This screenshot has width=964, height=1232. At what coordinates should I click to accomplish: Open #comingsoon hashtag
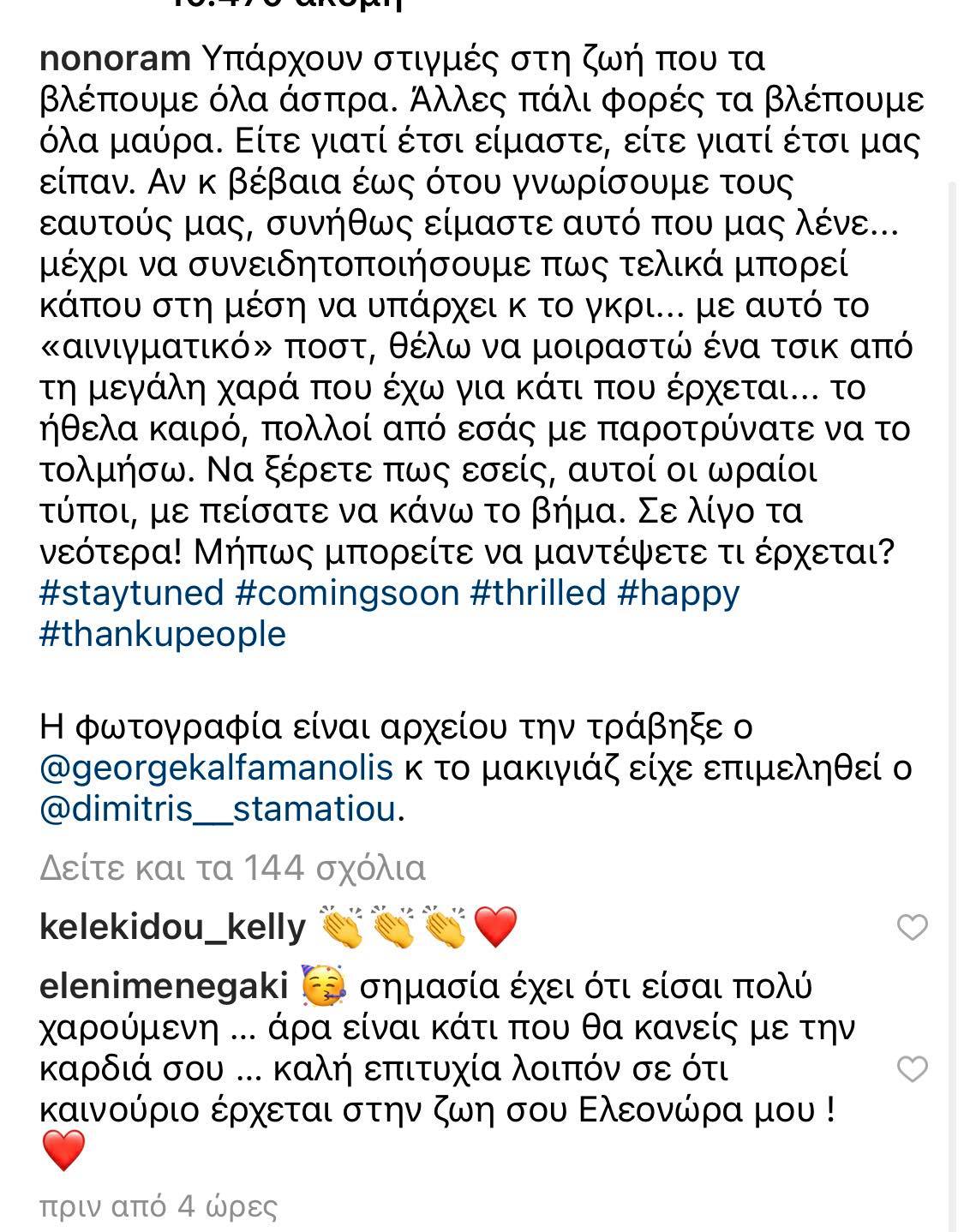pyautogui.click(x=347, y=593)
